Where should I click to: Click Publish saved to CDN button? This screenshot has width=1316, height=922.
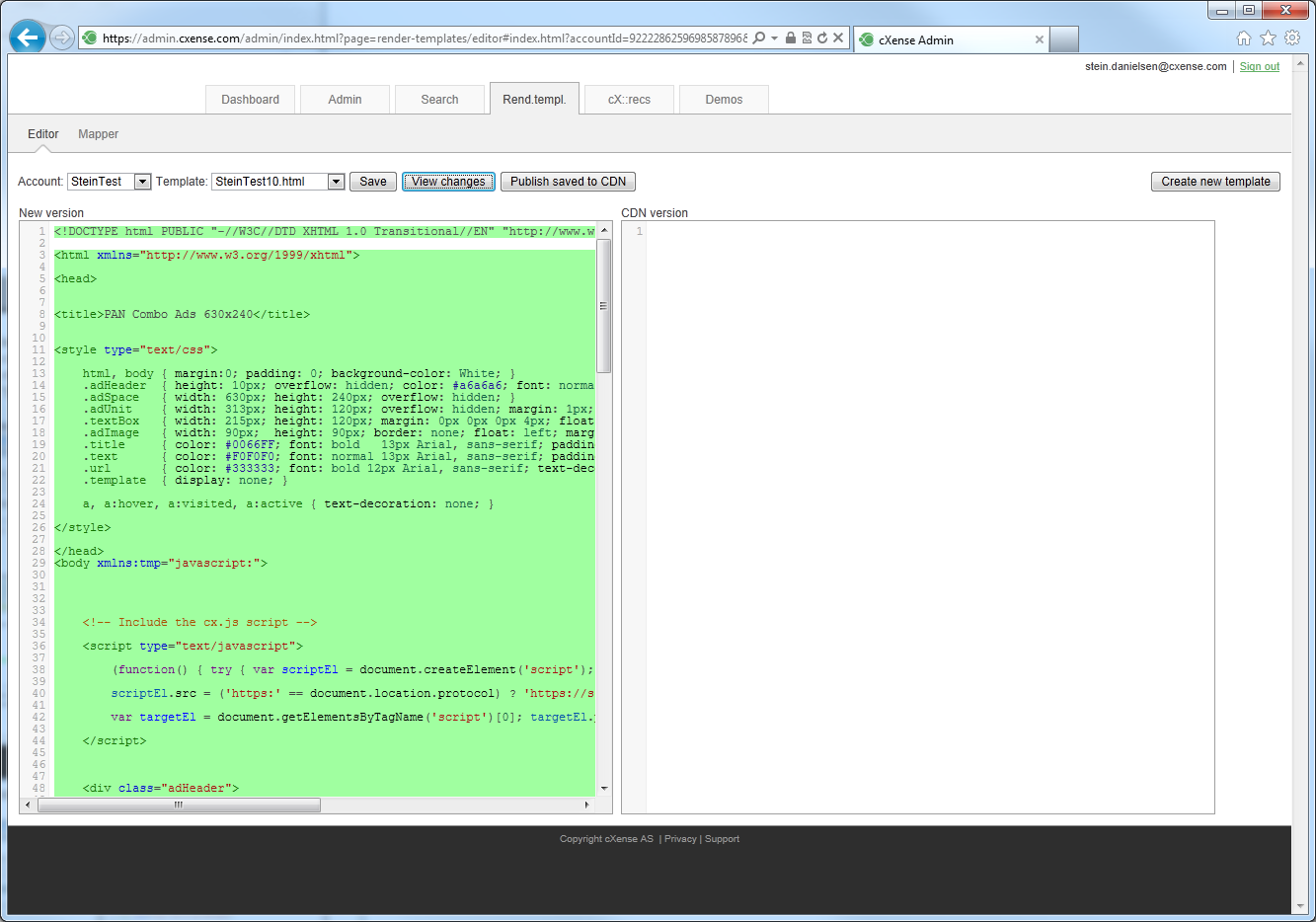568,182
